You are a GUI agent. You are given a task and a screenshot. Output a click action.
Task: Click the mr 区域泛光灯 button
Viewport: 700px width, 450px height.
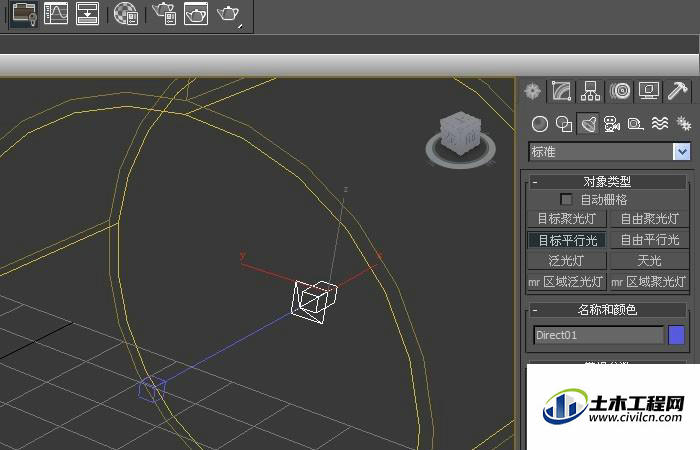567,282
